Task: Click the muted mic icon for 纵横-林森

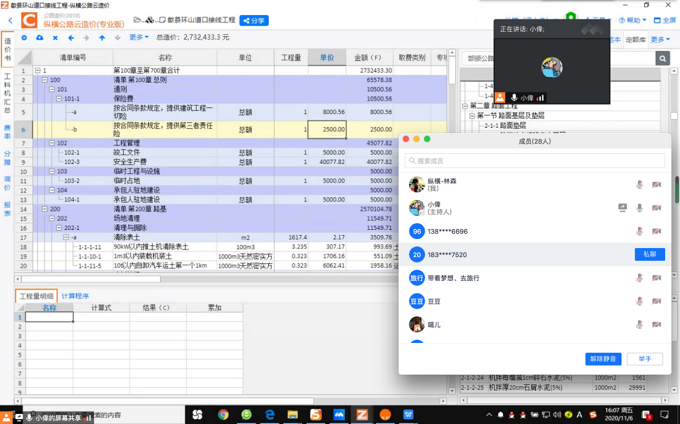Action: [639, 184]
